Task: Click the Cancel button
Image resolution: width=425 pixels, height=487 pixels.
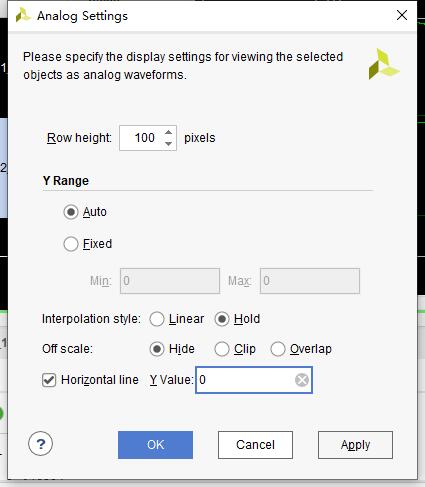Action: (x=255, y=445)
